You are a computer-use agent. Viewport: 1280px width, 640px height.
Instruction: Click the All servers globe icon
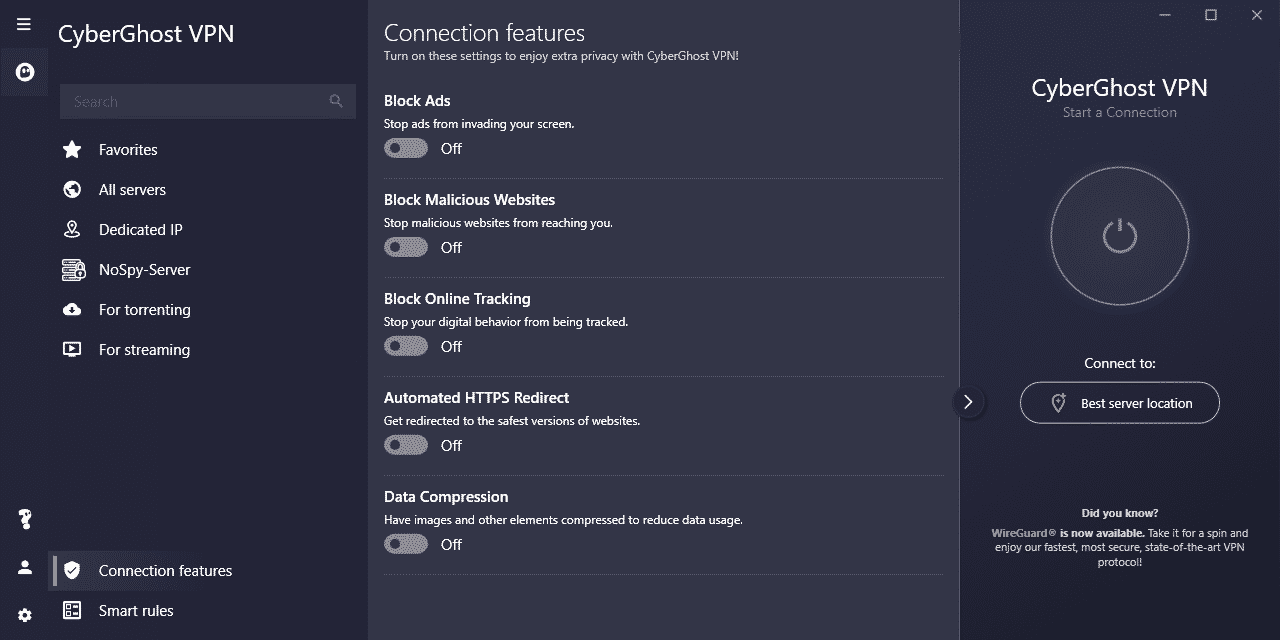71,189
